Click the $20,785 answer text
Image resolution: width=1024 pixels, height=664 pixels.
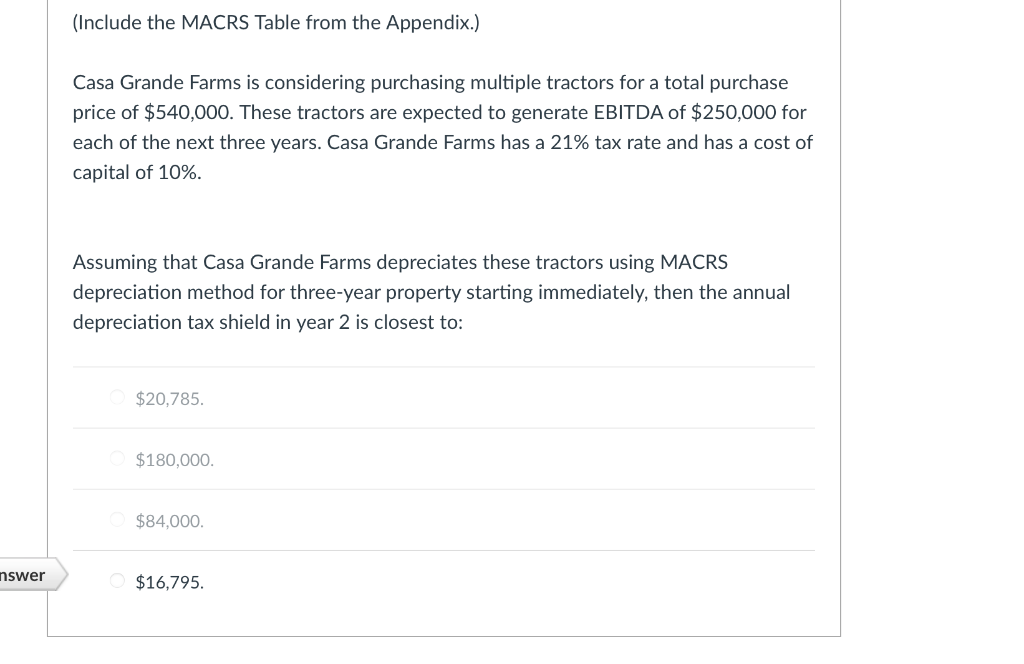[x=169, y=398]
